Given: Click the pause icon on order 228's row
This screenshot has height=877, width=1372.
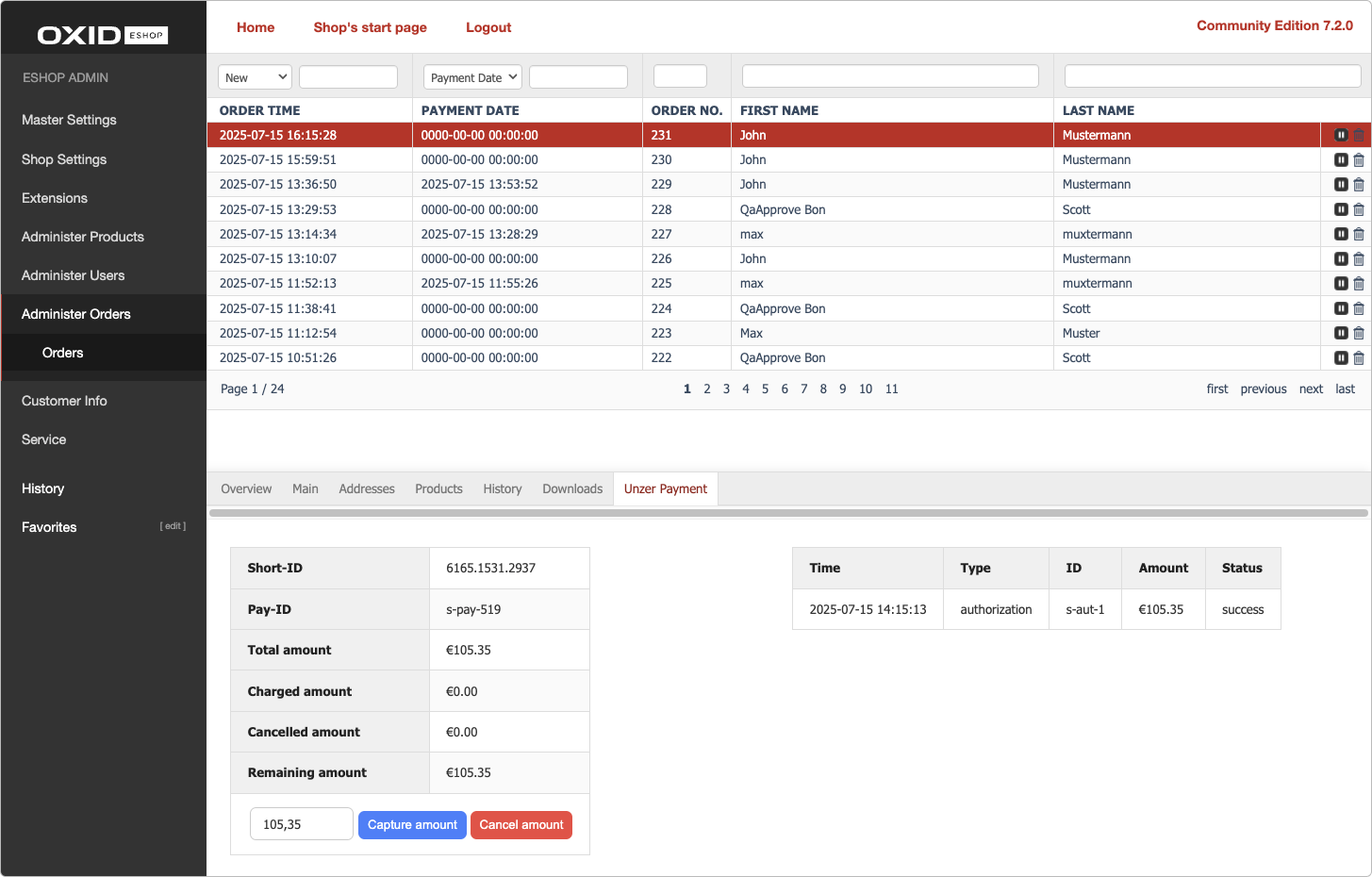Looking at the screenshot, I should (x=1340, y=209).
